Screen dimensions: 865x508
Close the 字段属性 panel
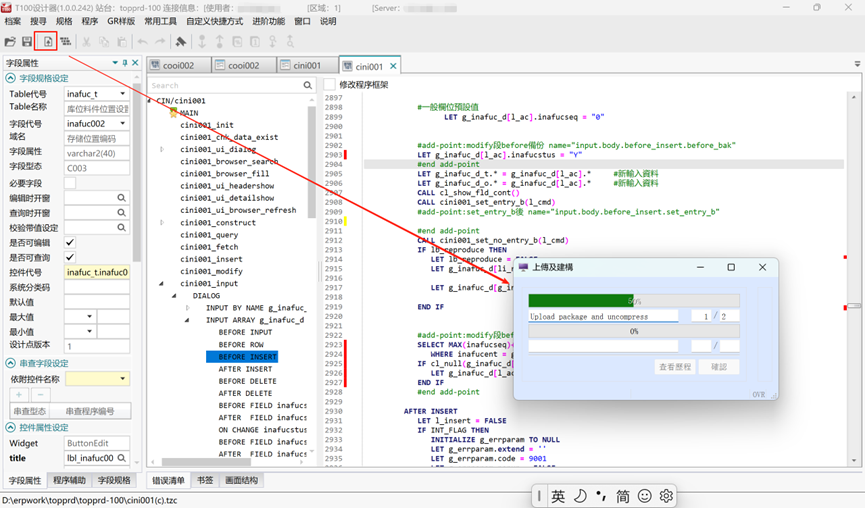coord(135,63)
